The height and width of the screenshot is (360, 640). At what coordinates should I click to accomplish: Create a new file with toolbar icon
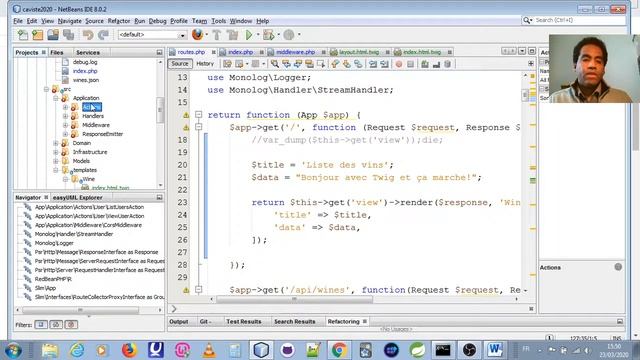pyautogui.click(x=23, y=35)
